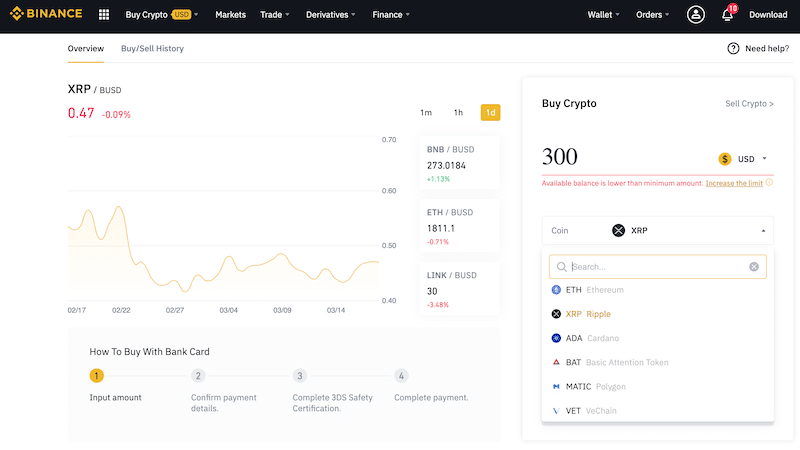
Task: Click the Increase the limit link
Action: click(734, 183)
